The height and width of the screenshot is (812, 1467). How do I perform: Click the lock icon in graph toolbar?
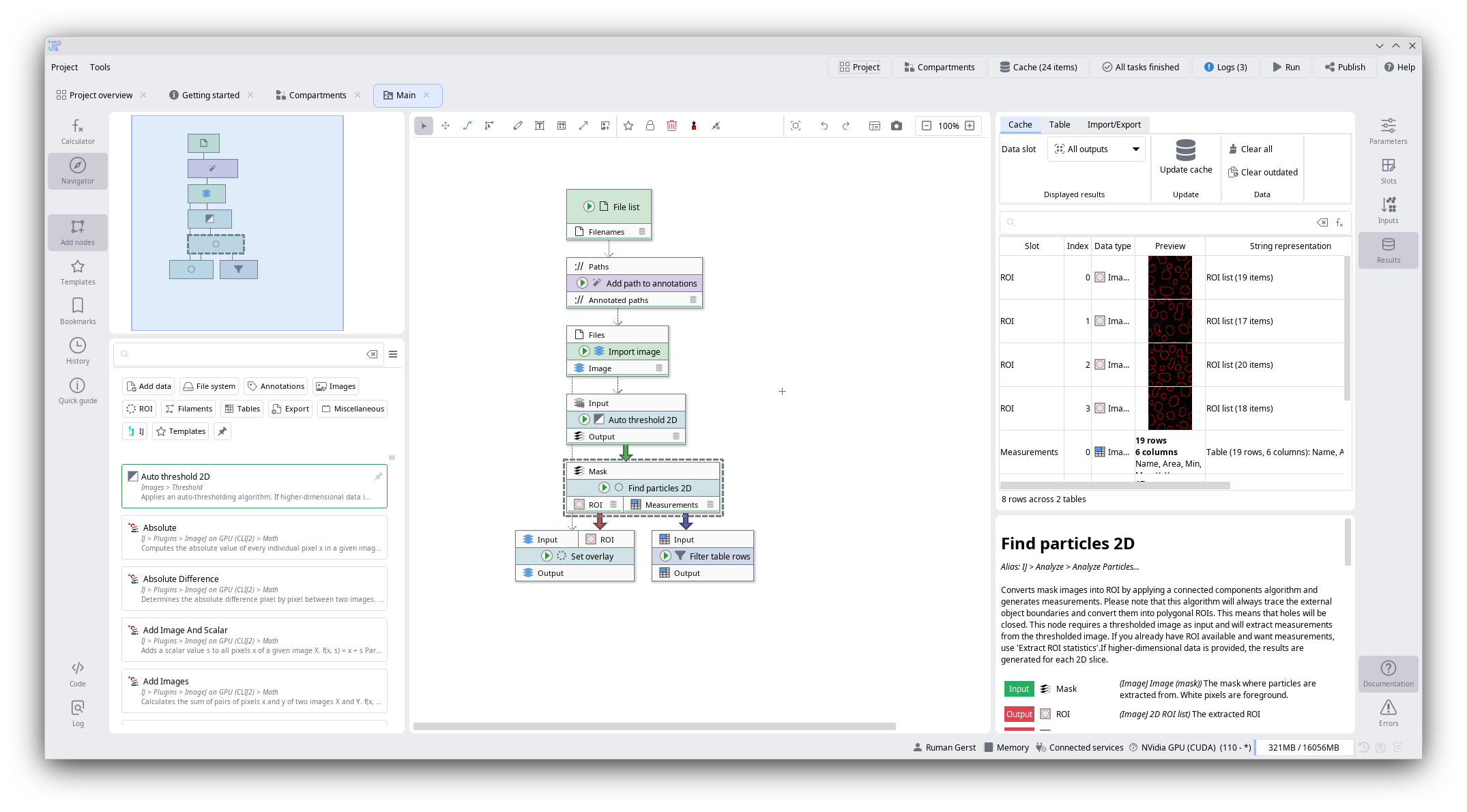[650, 126]
